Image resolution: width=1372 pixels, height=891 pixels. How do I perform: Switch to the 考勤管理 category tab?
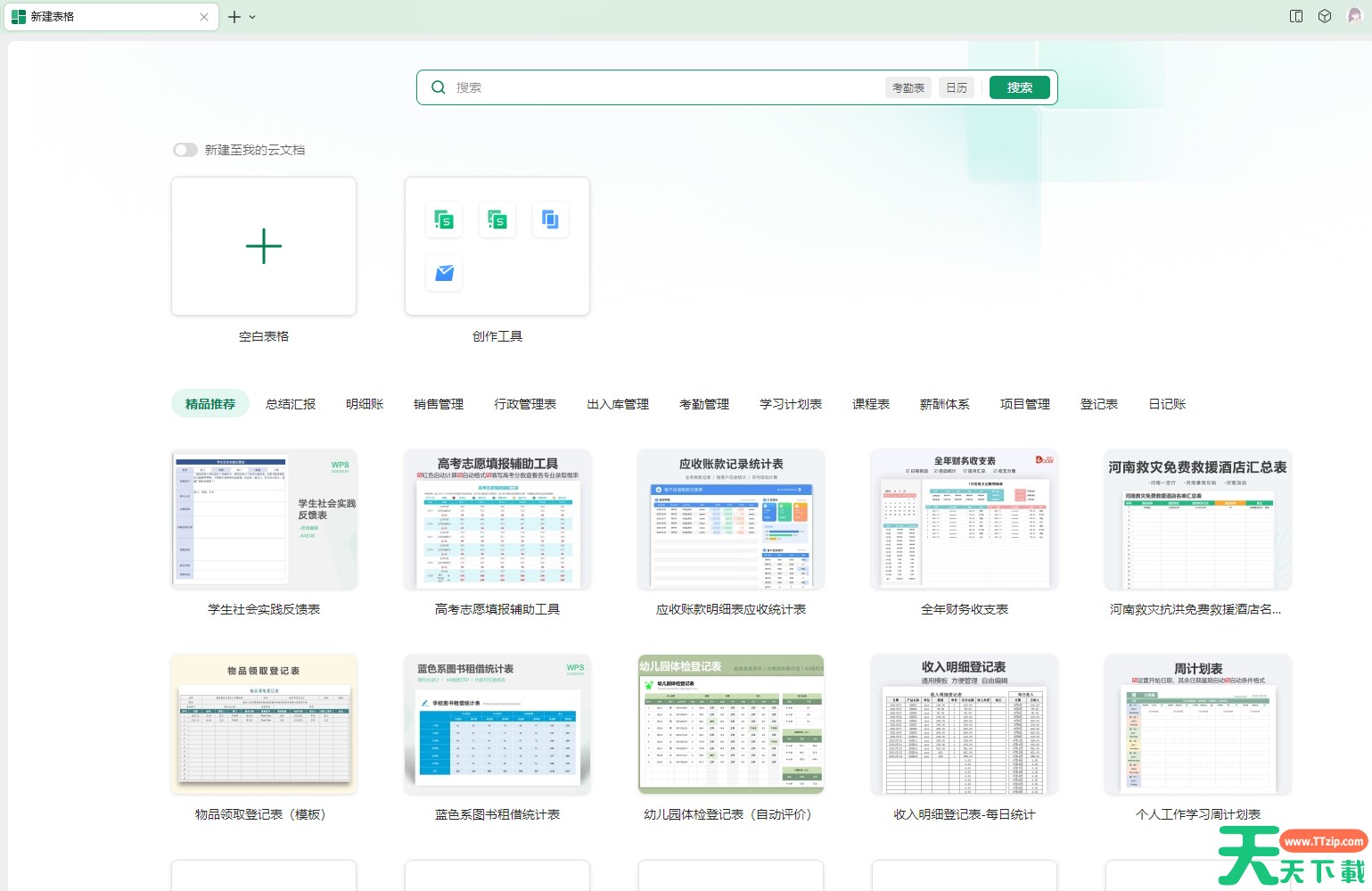703,404
